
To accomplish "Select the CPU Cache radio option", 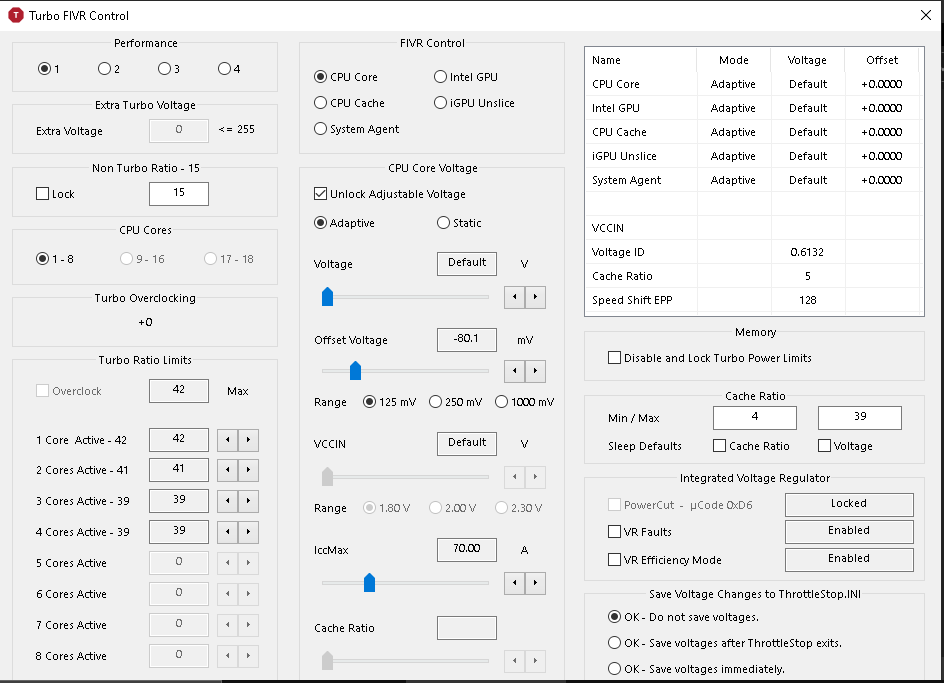I will (321, 103).
